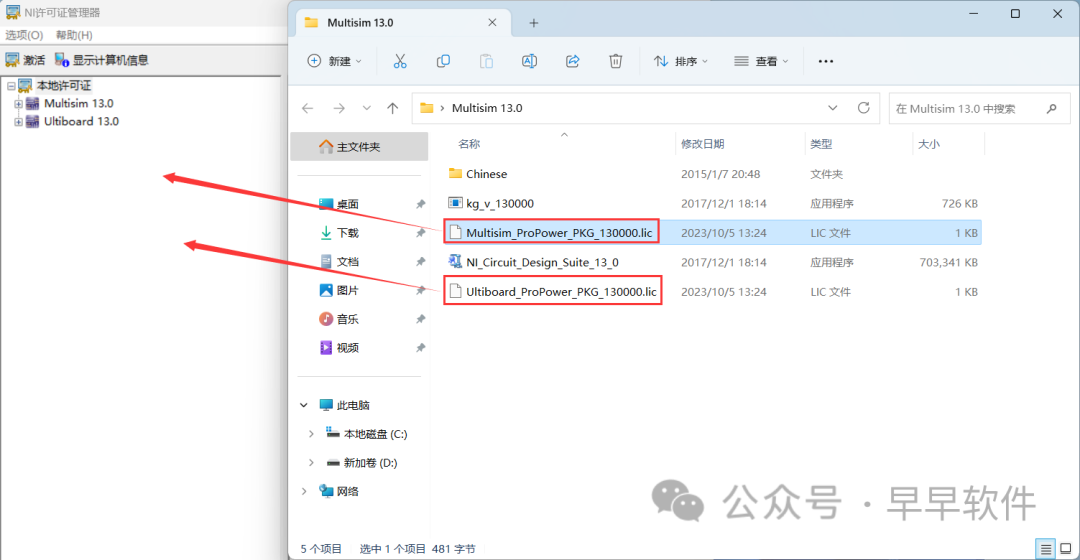Open the 帮助(H) menu in license manager

74,35
